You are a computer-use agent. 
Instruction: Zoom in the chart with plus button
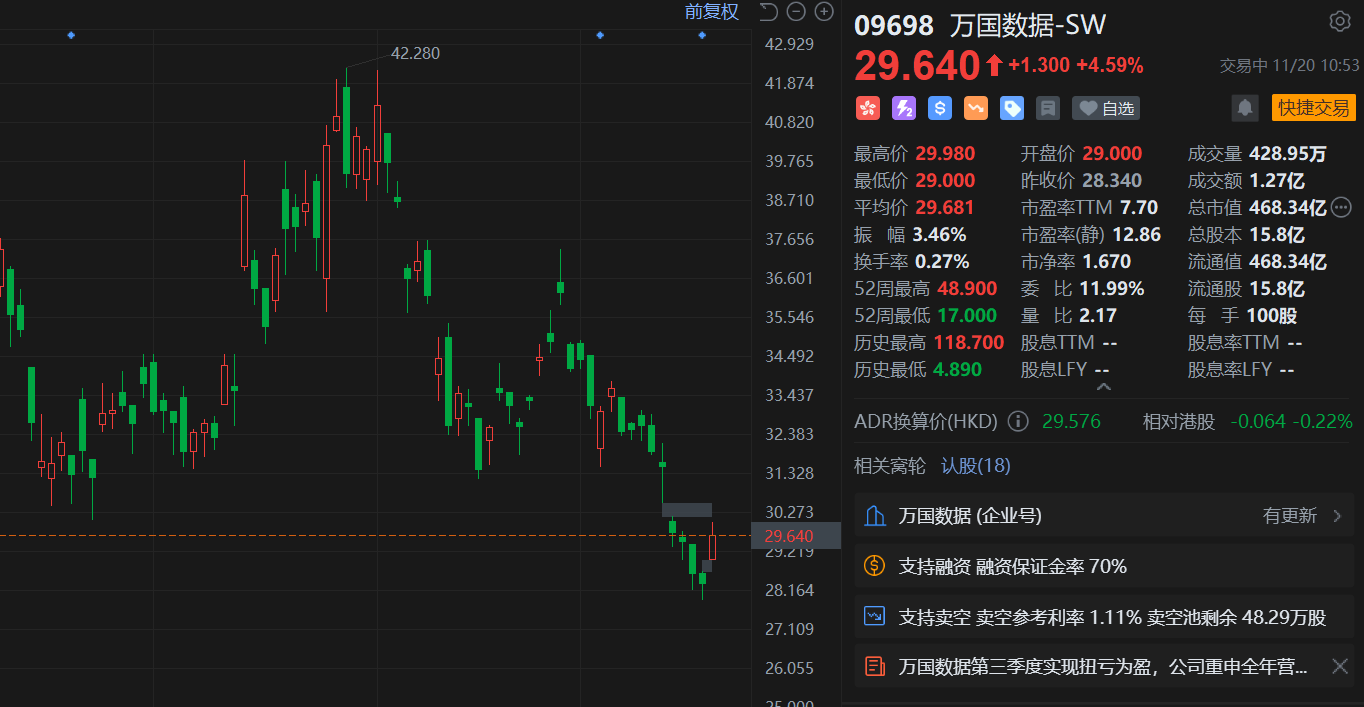[x=824, y=12]
